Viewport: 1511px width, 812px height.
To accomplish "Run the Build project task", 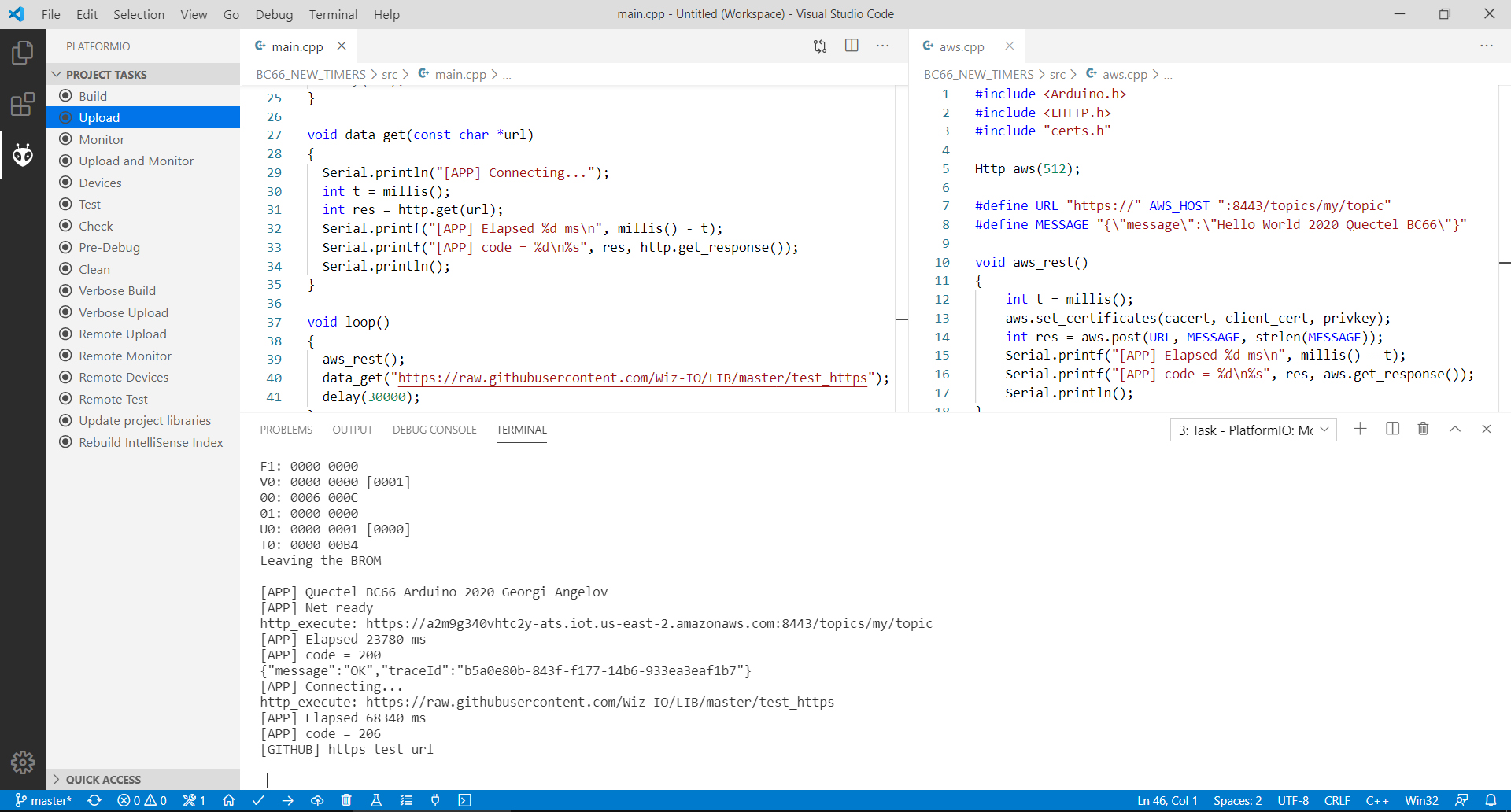I will [x=143, y=96].
